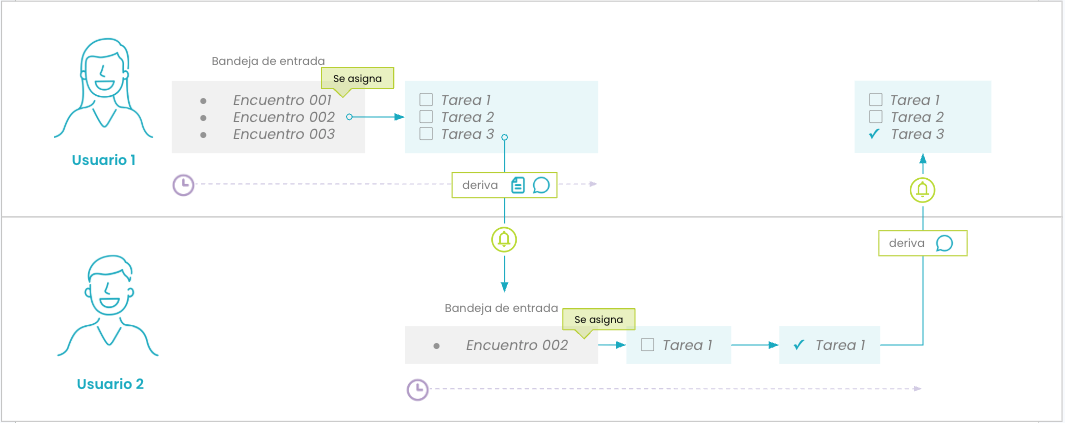Click the checked Tarea 1 box in Usuario 2's row
This screenshot has width=1065, height=423.
(x=799, y=345)
